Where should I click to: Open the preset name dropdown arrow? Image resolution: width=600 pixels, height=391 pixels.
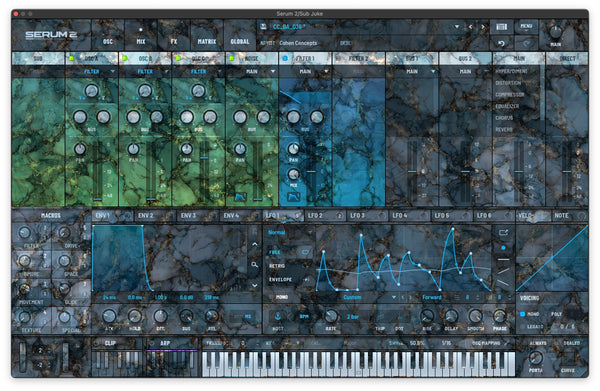tap(457, 27)
